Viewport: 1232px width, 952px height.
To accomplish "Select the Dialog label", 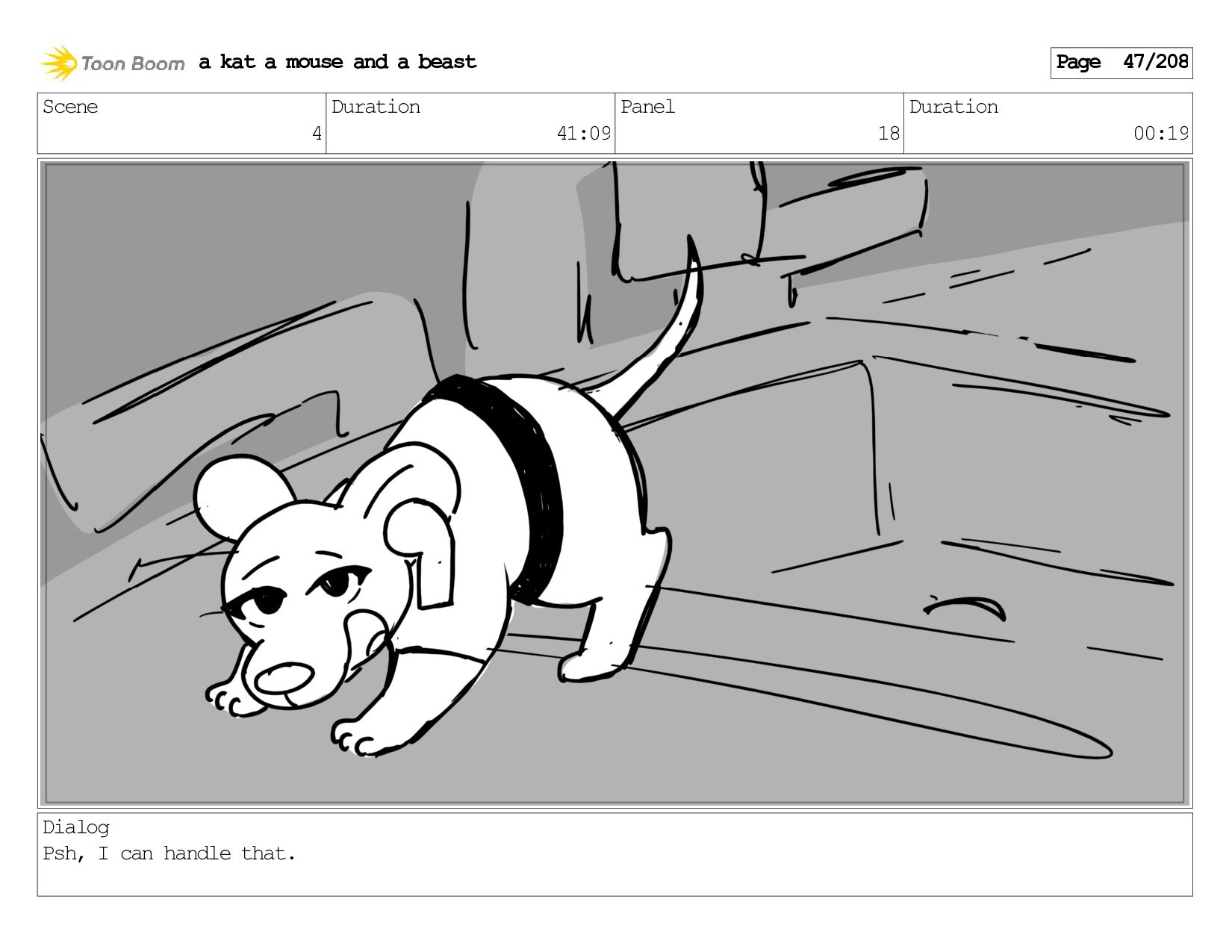I will (76, 827).
